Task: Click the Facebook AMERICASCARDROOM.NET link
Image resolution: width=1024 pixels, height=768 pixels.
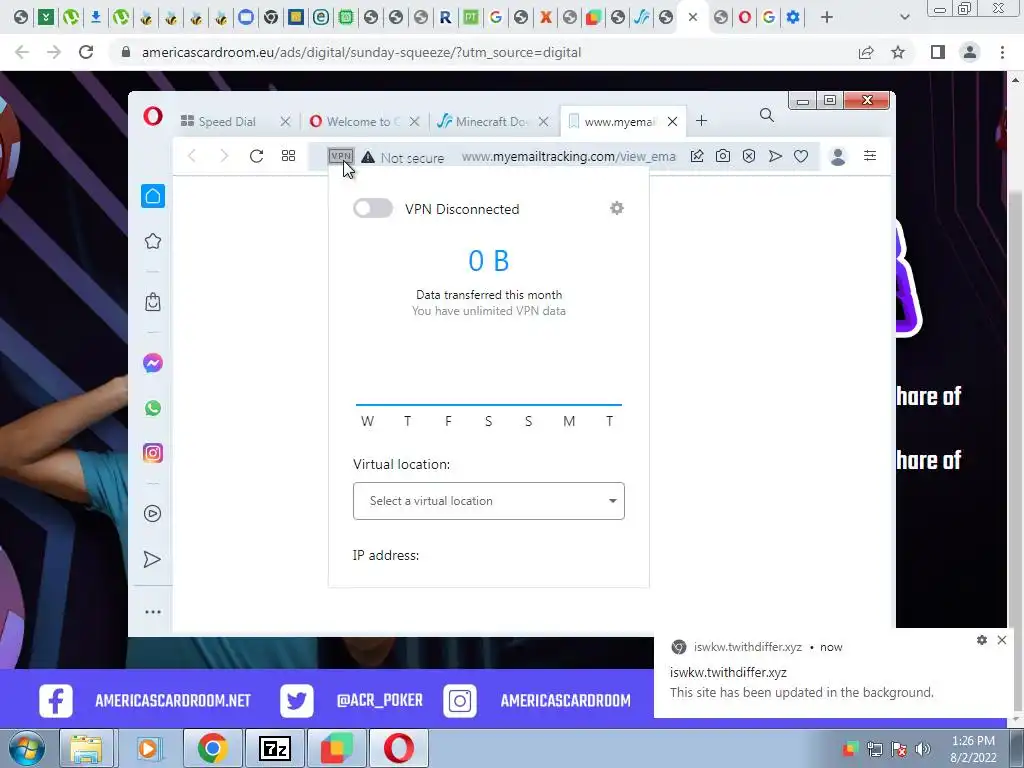Action: [145, 701]
